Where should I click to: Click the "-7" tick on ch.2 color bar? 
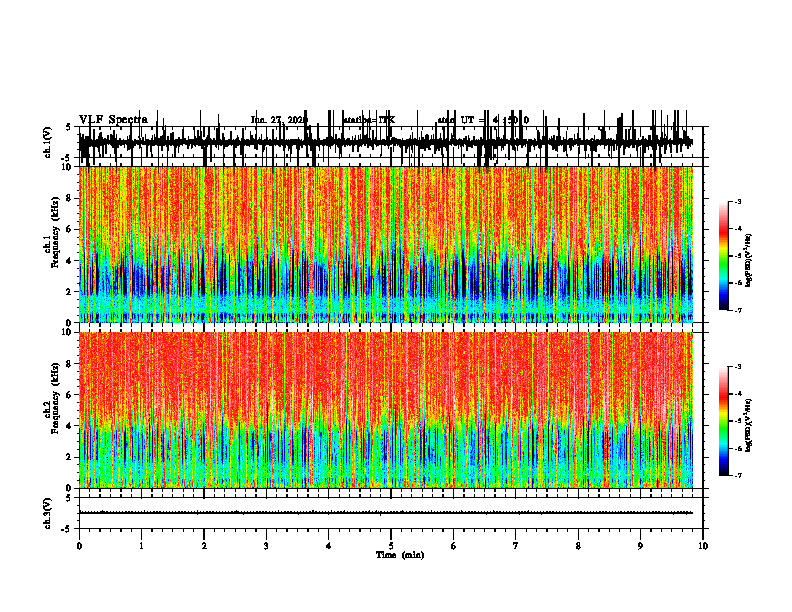[x=737, y=476]
